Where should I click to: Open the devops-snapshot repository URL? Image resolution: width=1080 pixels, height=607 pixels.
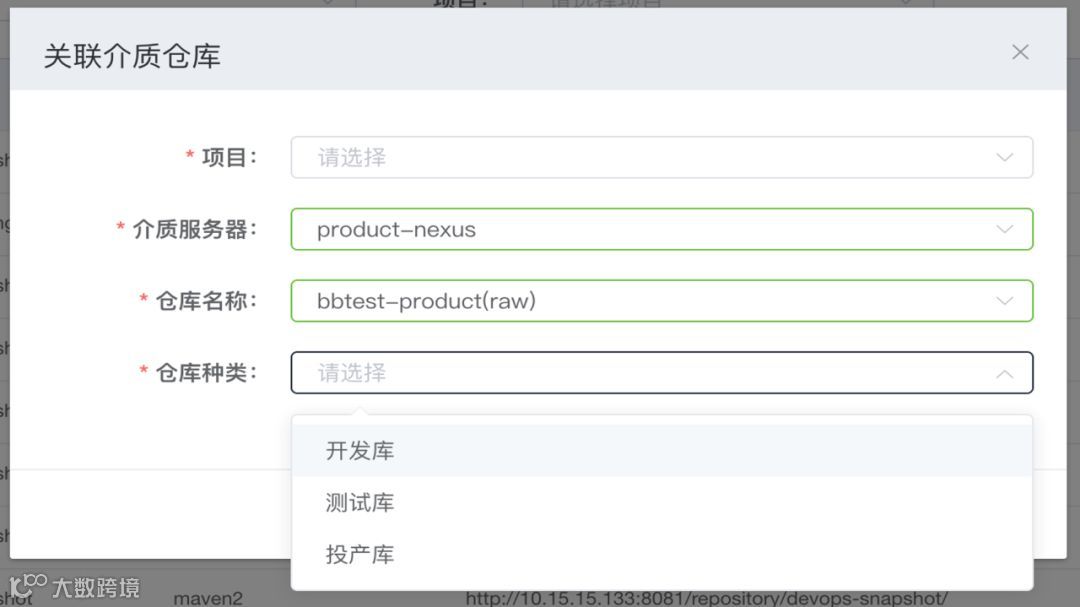707,598
